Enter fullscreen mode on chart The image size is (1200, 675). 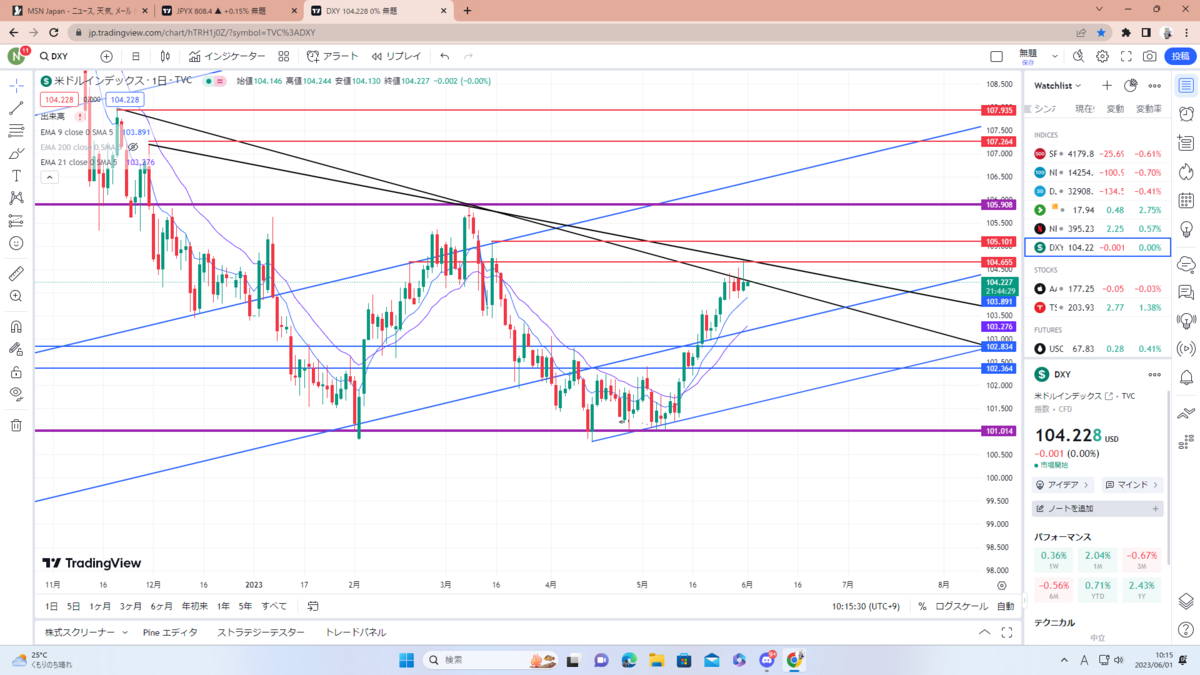(x=1127, y=57)
